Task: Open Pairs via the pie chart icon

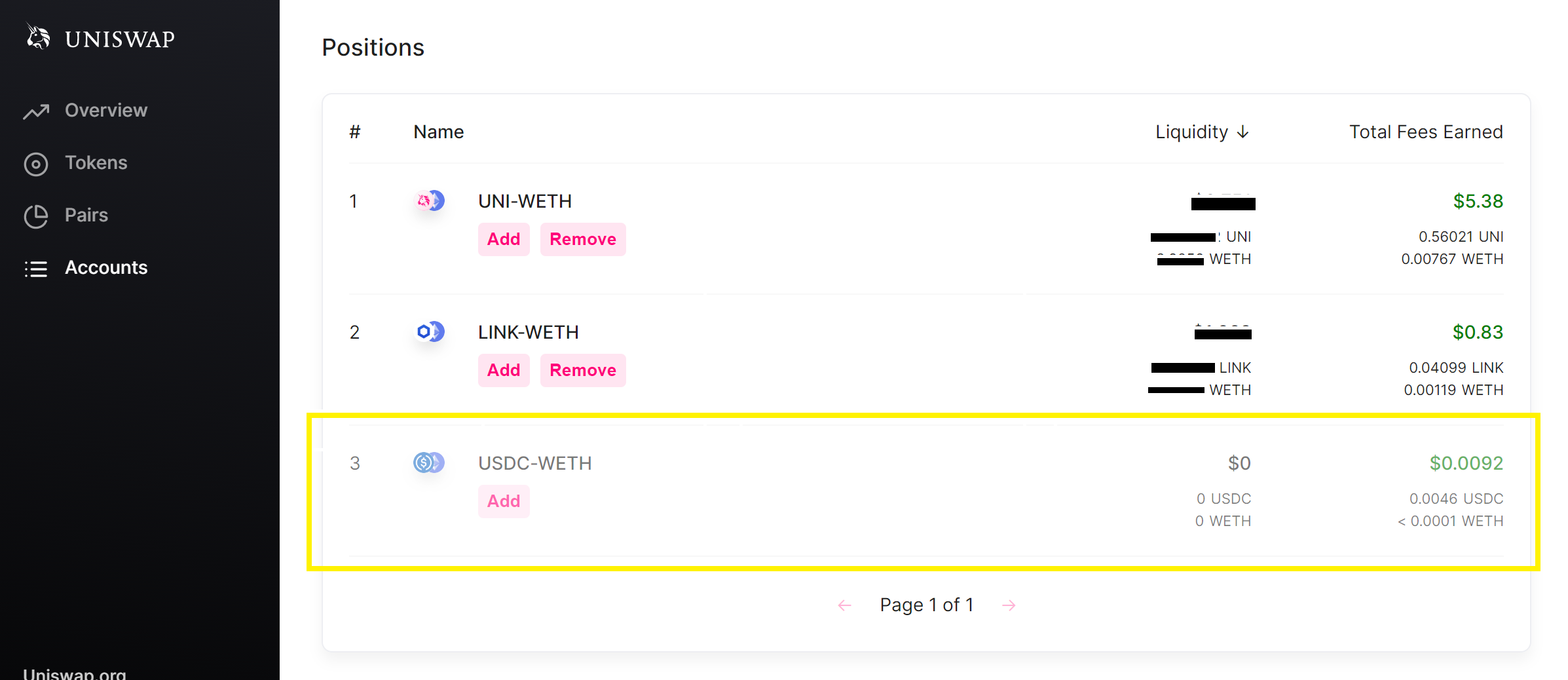Action: click(x=36, y=215)
